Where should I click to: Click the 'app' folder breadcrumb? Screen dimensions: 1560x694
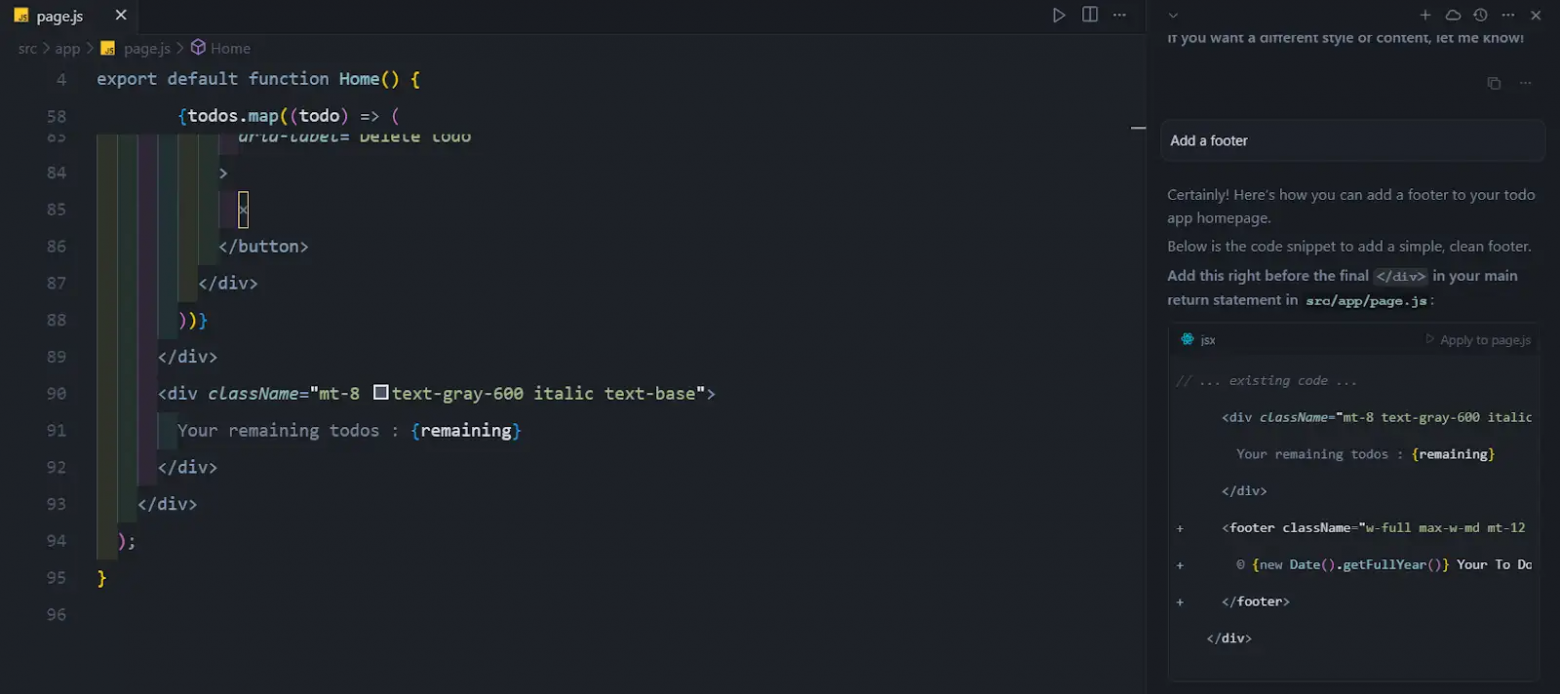point(67,48)
